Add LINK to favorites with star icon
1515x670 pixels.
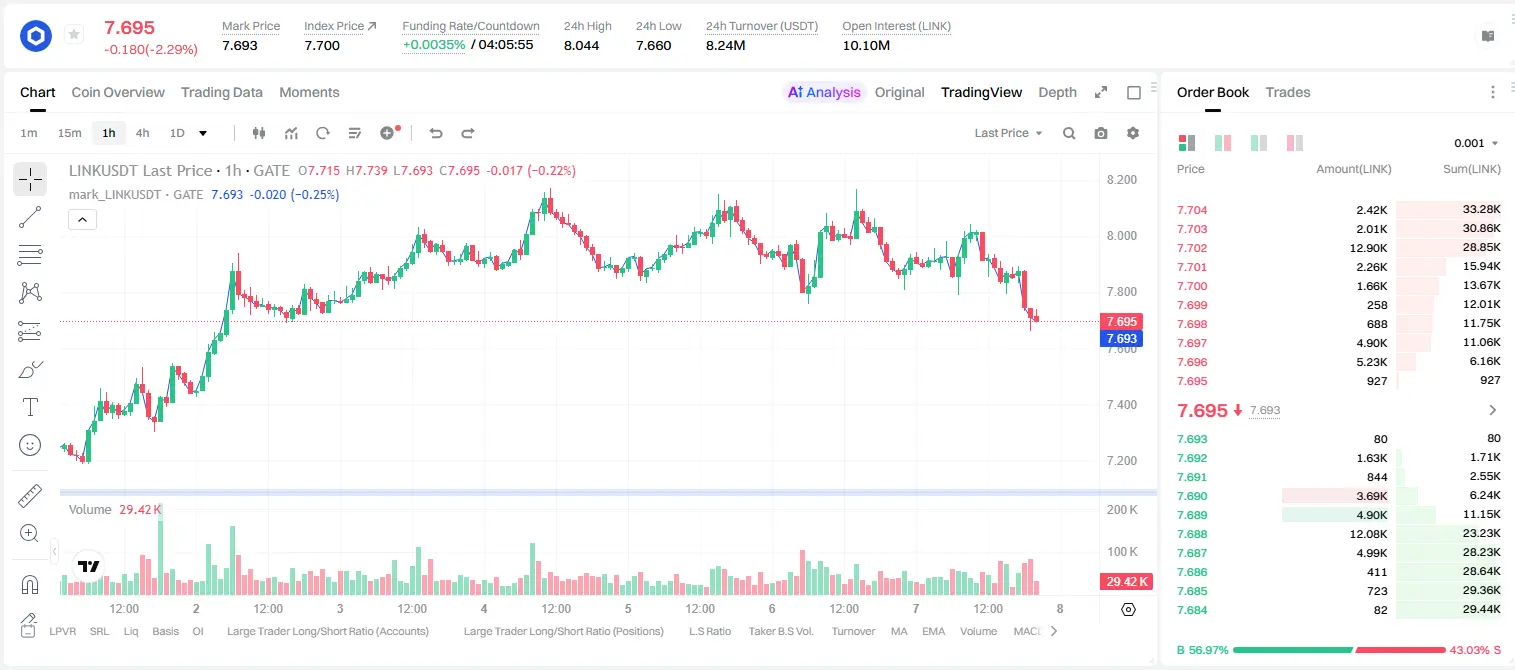pyautogui.click(x=74, y=35)
